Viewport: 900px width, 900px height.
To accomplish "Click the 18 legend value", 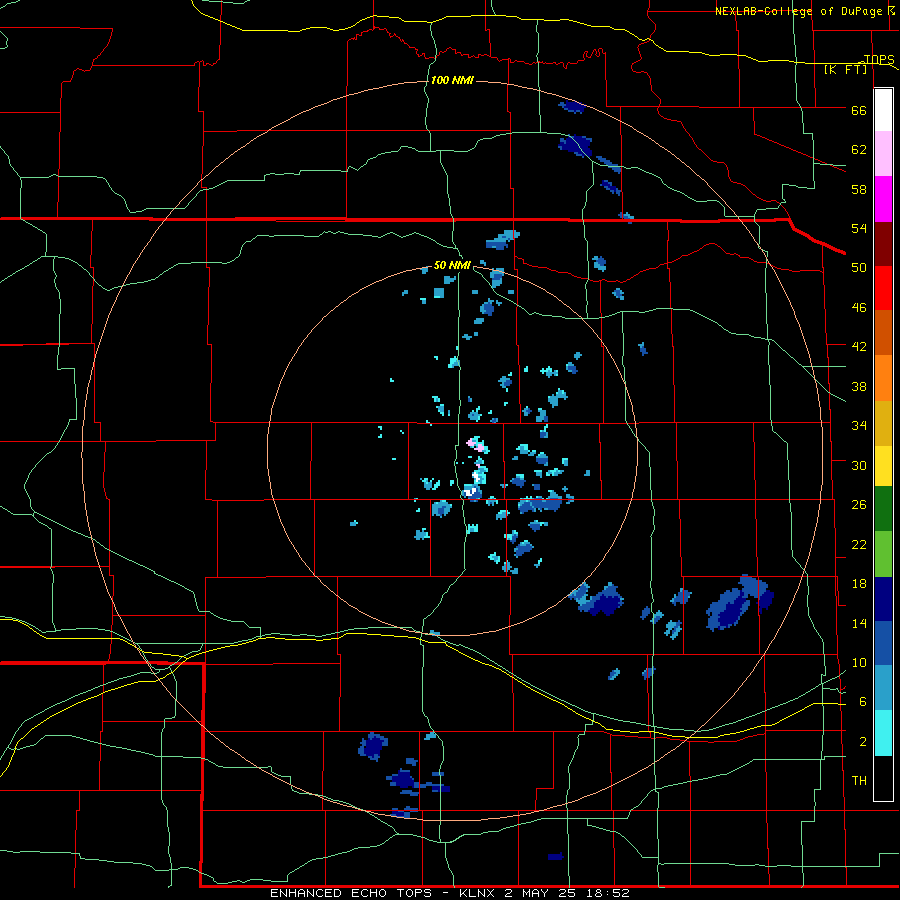I will click(859, 583).
